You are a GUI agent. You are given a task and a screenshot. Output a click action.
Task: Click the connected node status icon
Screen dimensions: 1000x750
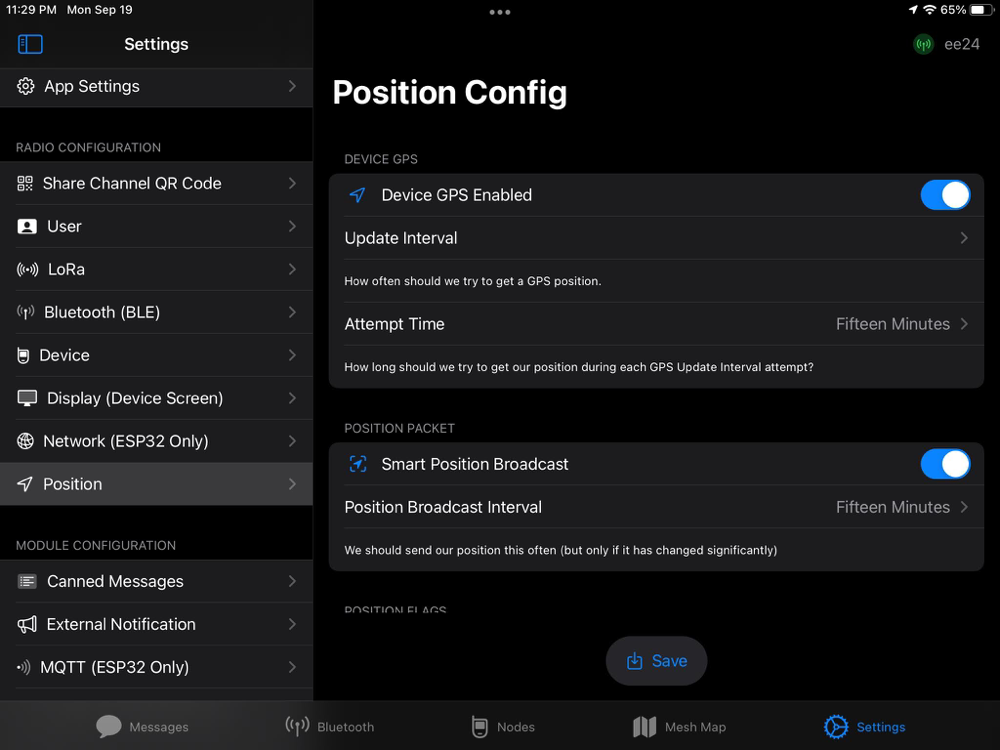click(x=923, y=44)
